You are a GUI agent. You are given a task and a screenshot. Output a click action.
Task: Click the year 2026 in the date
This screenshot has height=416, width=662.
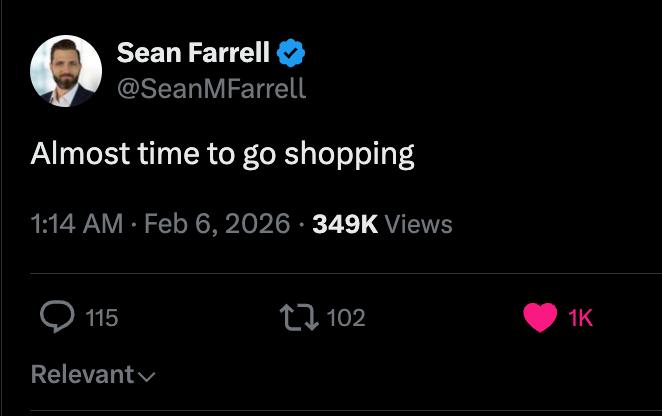pyautogui.click(x=262, y=224)
